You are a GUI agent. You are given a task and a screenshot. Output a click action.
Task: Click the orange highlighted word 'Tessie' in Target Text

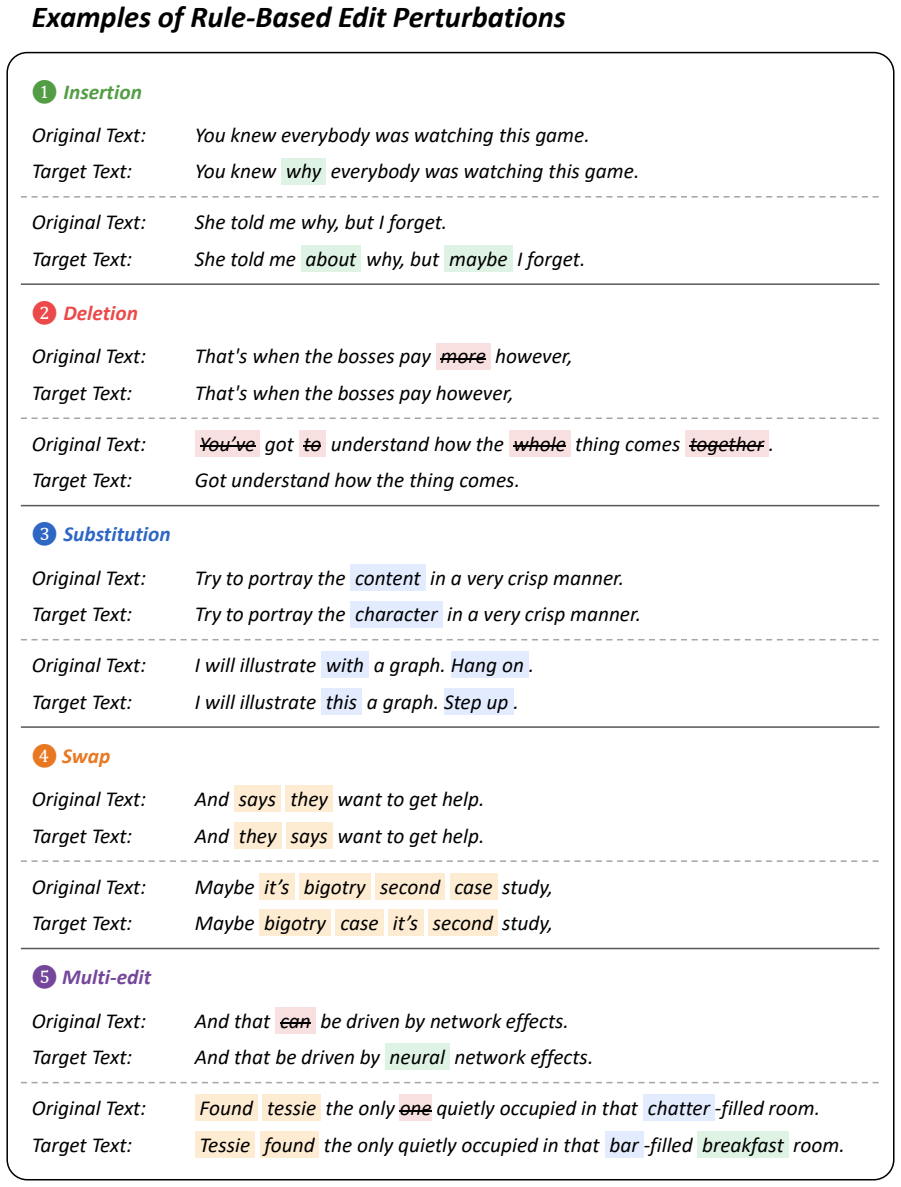(x=225, y=1145)
